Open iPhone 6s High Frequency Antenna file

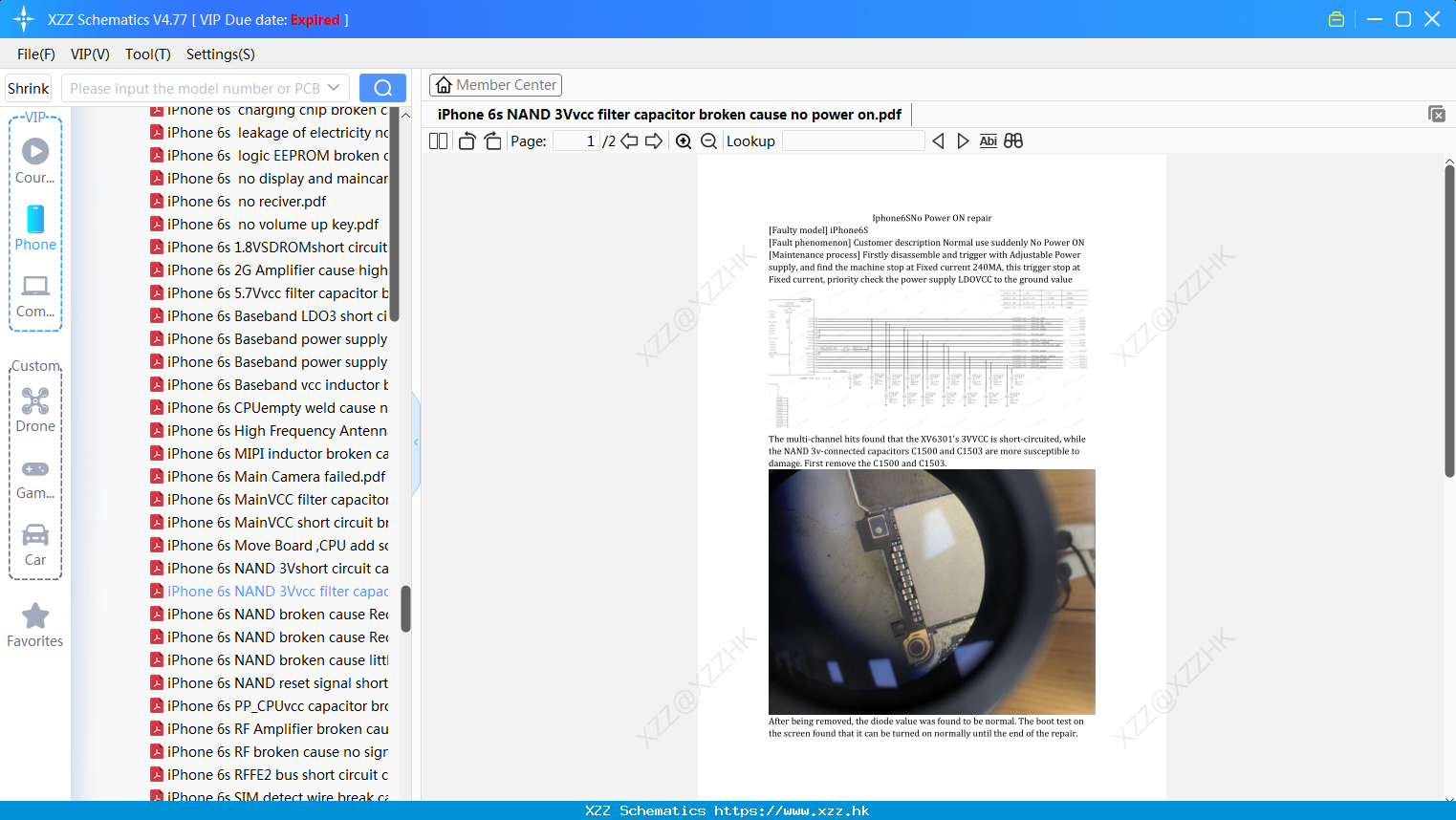click(270, 431)
